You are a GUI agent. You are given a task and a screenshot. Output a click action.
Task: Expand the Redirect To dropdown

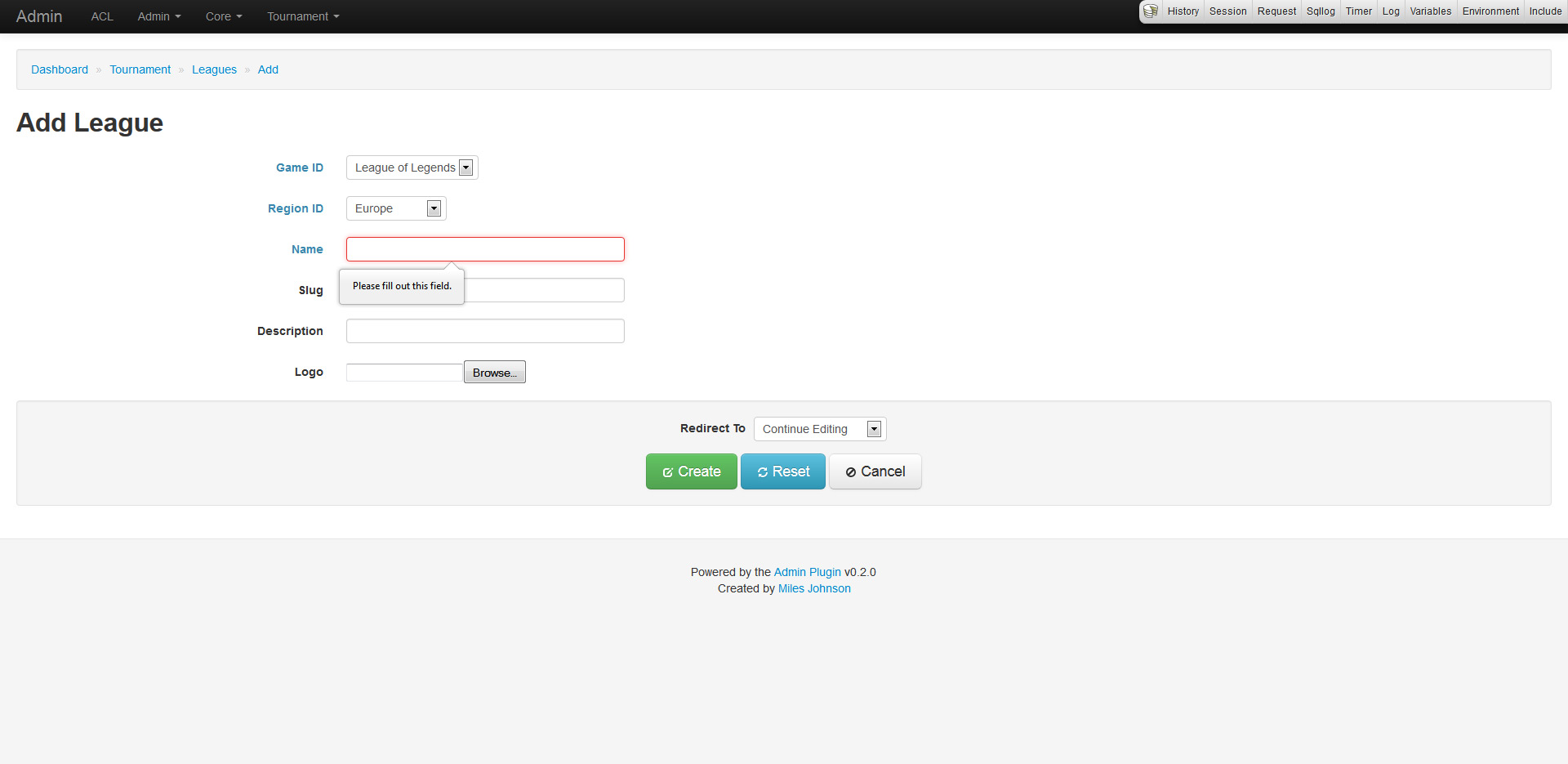[819, 429]
